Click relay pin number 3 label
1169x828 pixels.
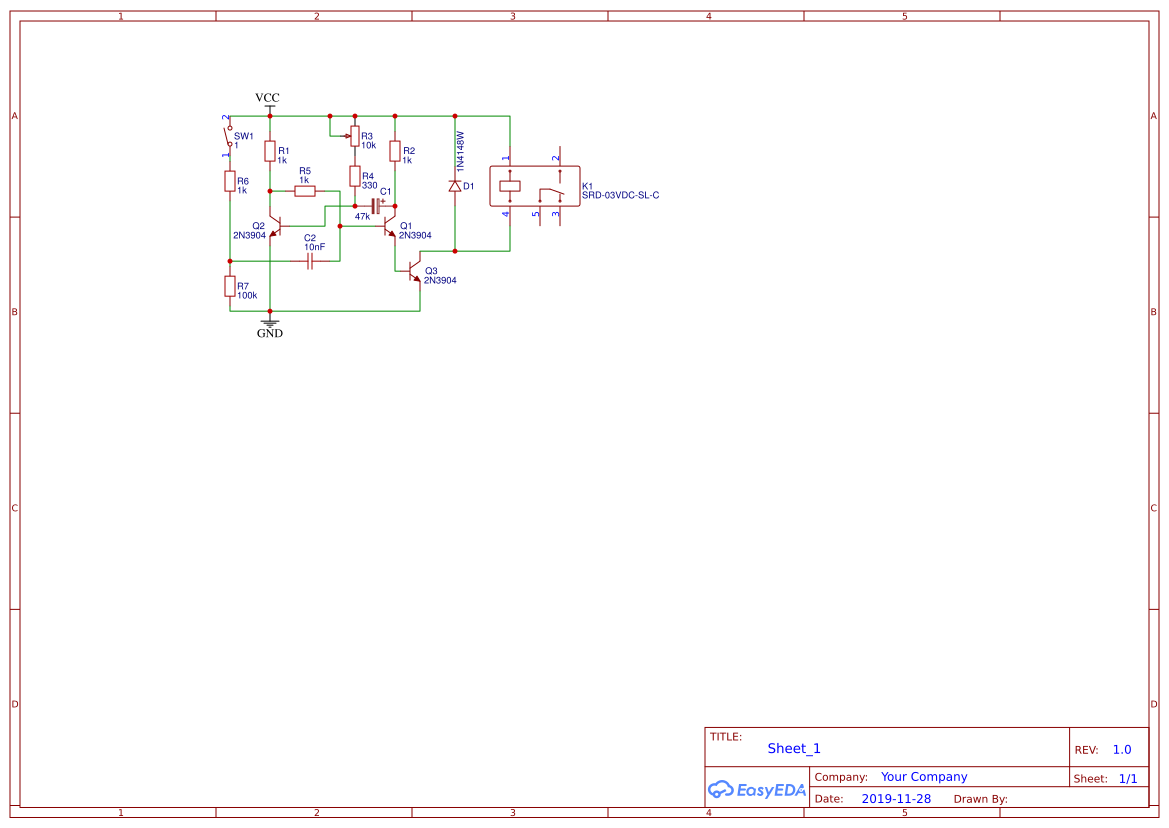coord(555,214)
